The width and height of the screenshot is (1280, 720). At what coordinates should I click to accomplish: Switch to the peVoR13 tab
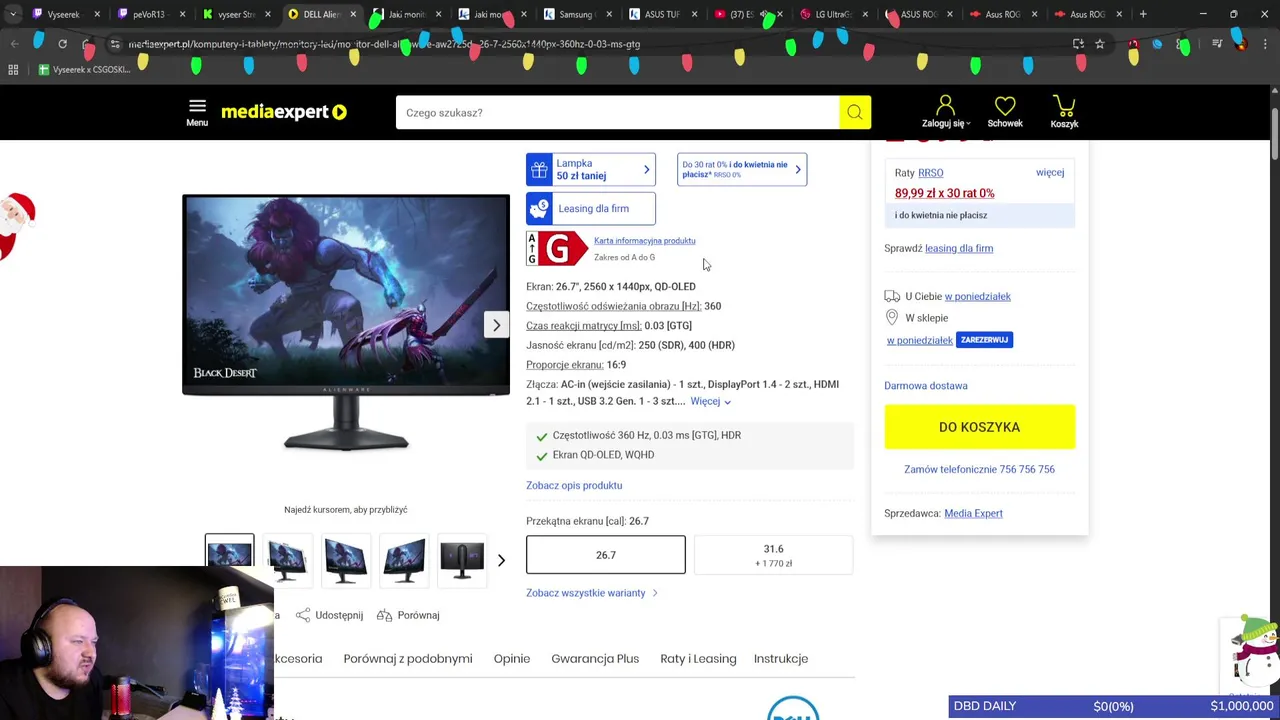point(150,14)
